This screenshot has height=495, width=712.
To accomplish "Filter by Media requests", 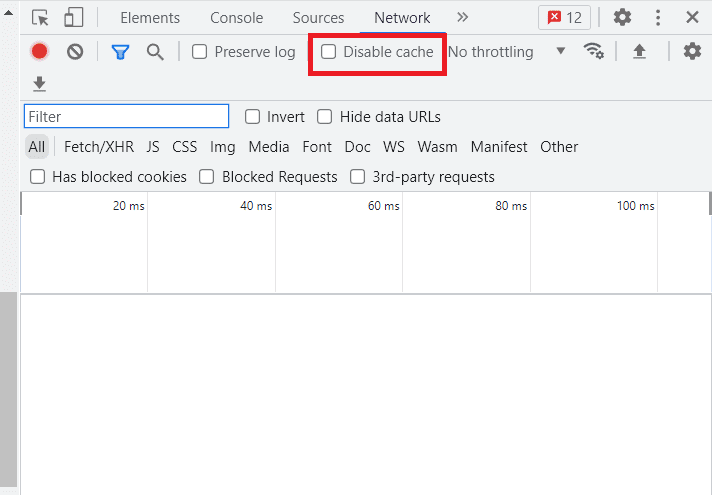I will (269, 147).
